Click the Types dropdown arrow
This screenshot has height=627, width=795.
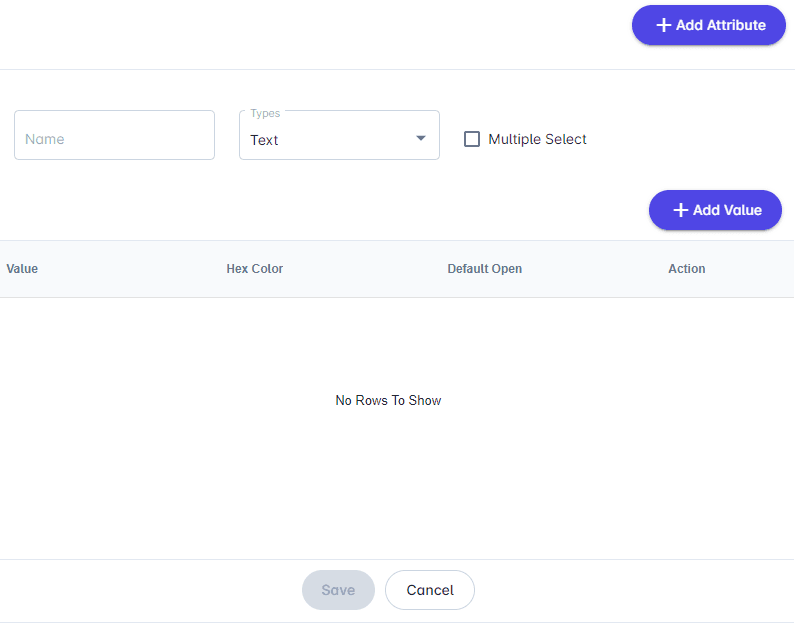pyautogui.click(x=421, y=138)
